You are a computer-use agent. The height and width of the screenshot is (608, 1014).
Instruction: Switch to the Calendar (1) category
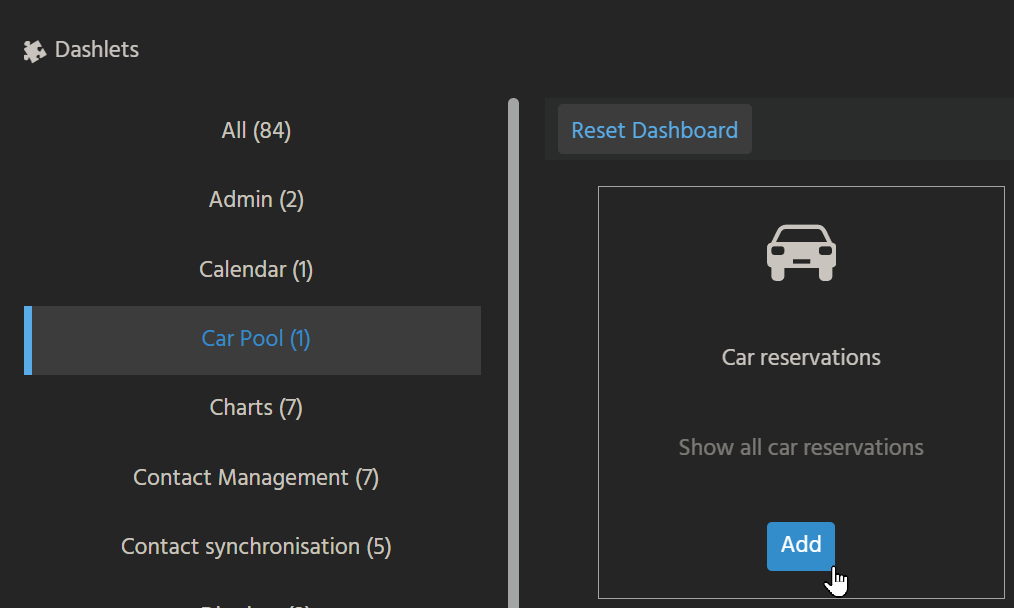[x=256, y=270]
